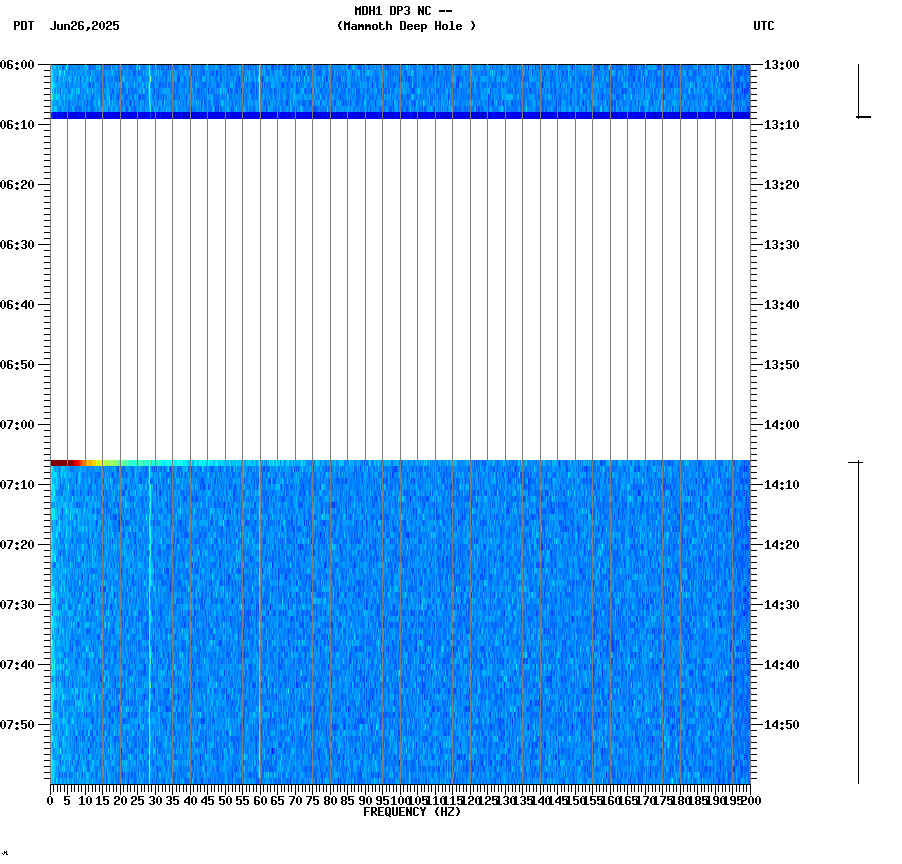The image size is (902, 864).
Task: Click the UTC timezone label
Action: (x=765, y=27)
